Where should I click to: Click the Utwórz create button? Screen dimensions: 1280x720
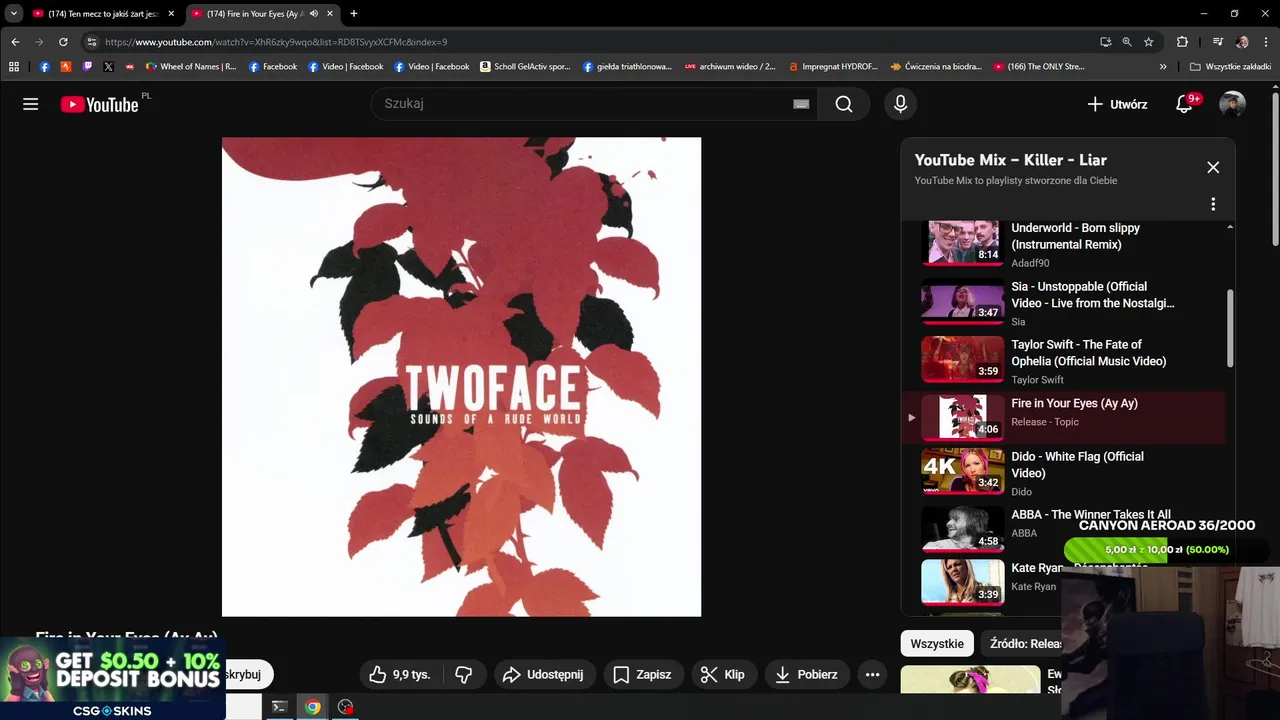1117,104
